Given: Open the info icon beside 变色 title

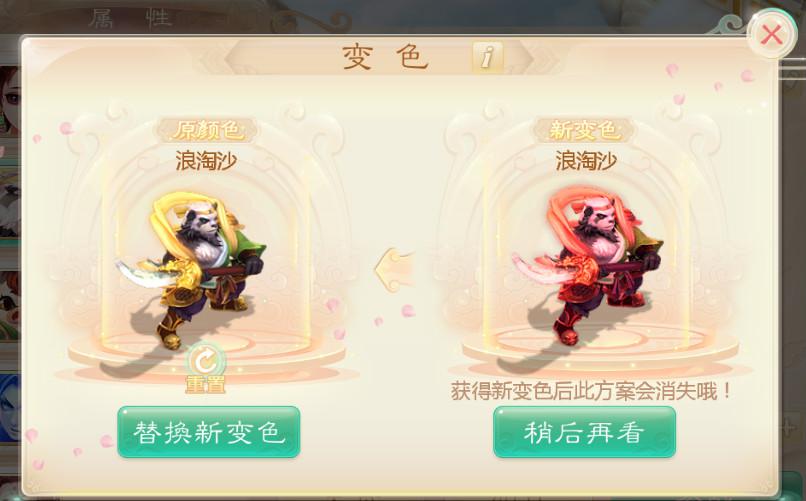Looking at the screenshot, I should click(x=487, y=57).
